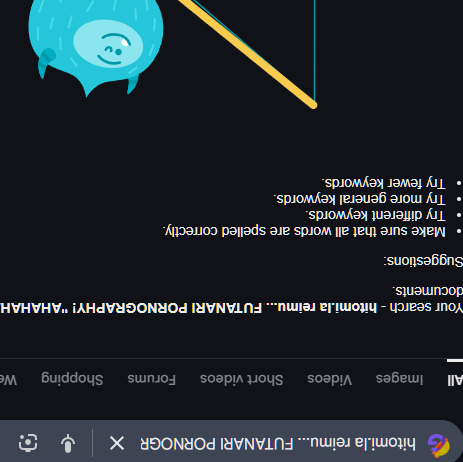
Task: Open the Videos tab
Action: coord(329,379)
